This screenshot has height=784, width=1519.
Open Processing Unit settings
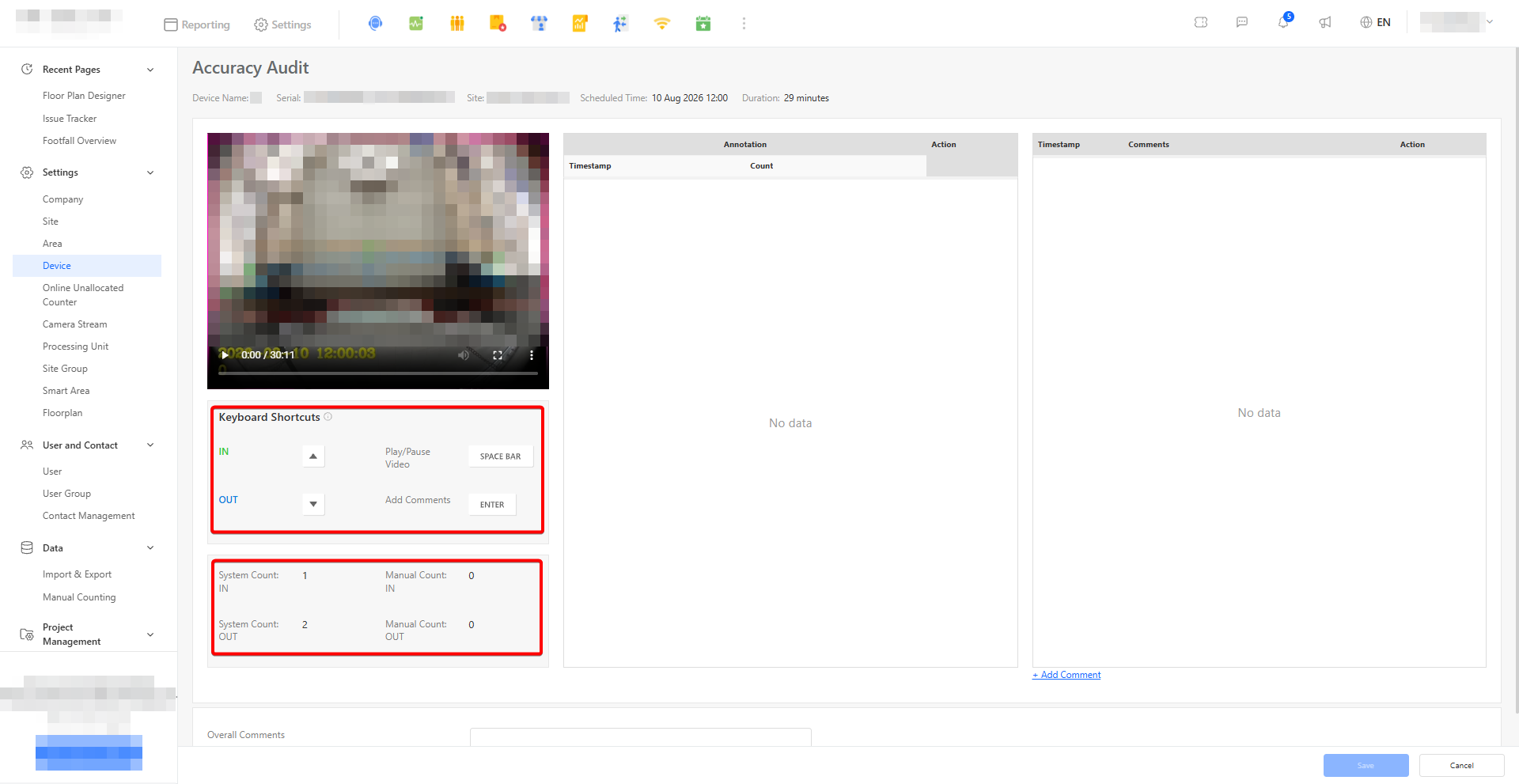click(x=75, y=347)
